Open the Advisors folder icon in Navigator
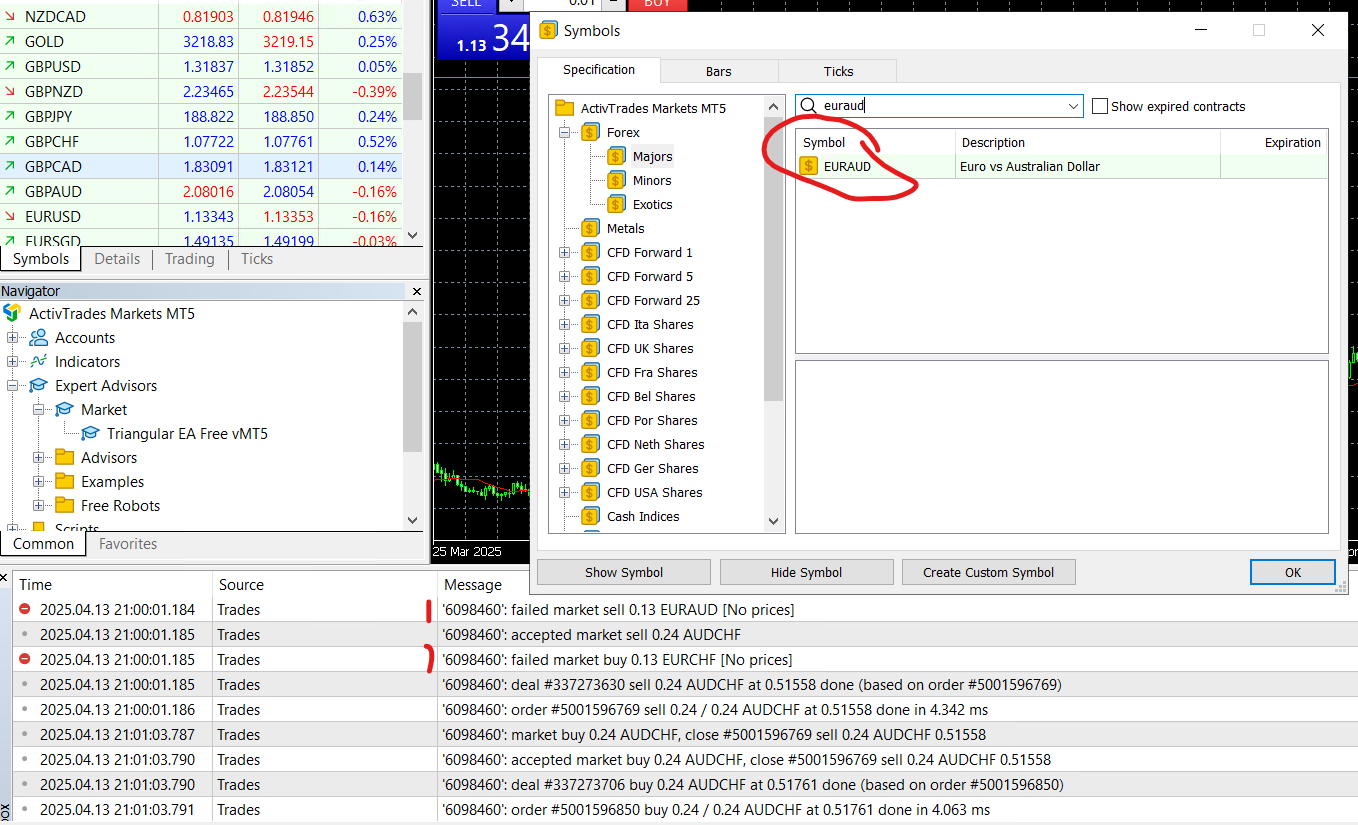 (63, 457)
